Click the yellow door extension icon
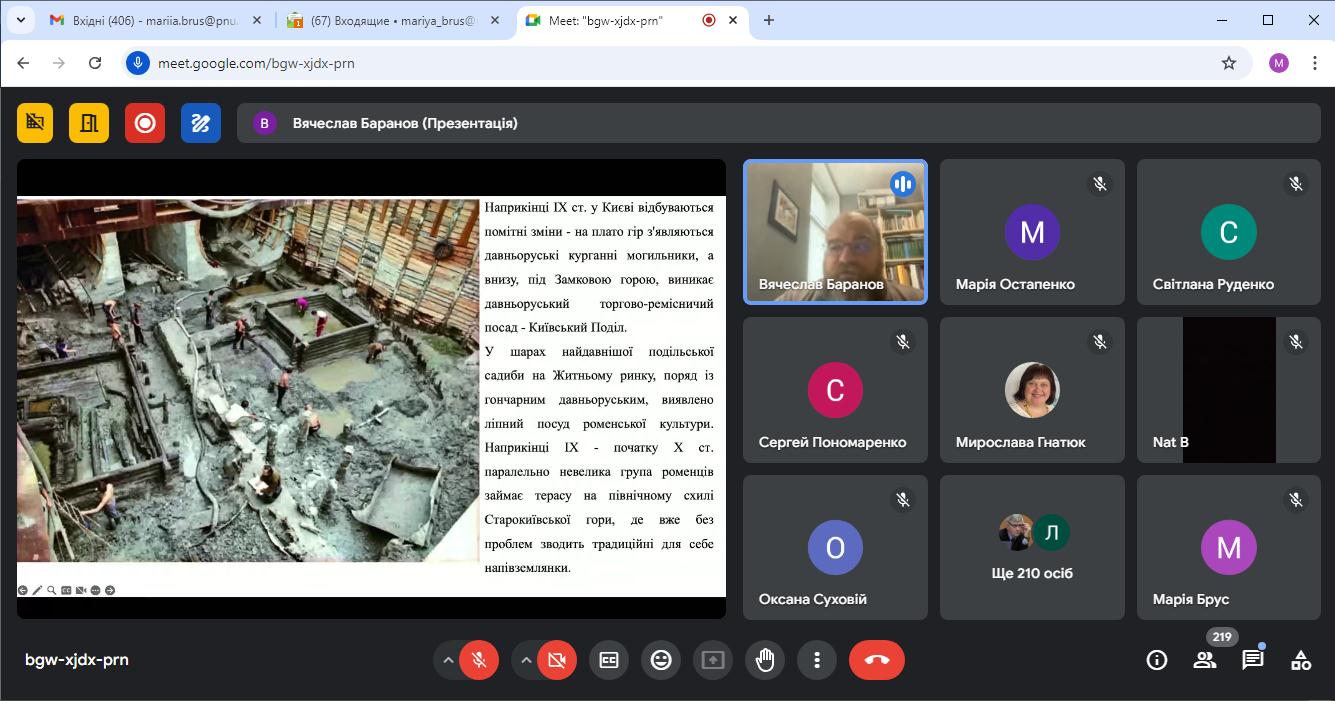 [89, 123]
